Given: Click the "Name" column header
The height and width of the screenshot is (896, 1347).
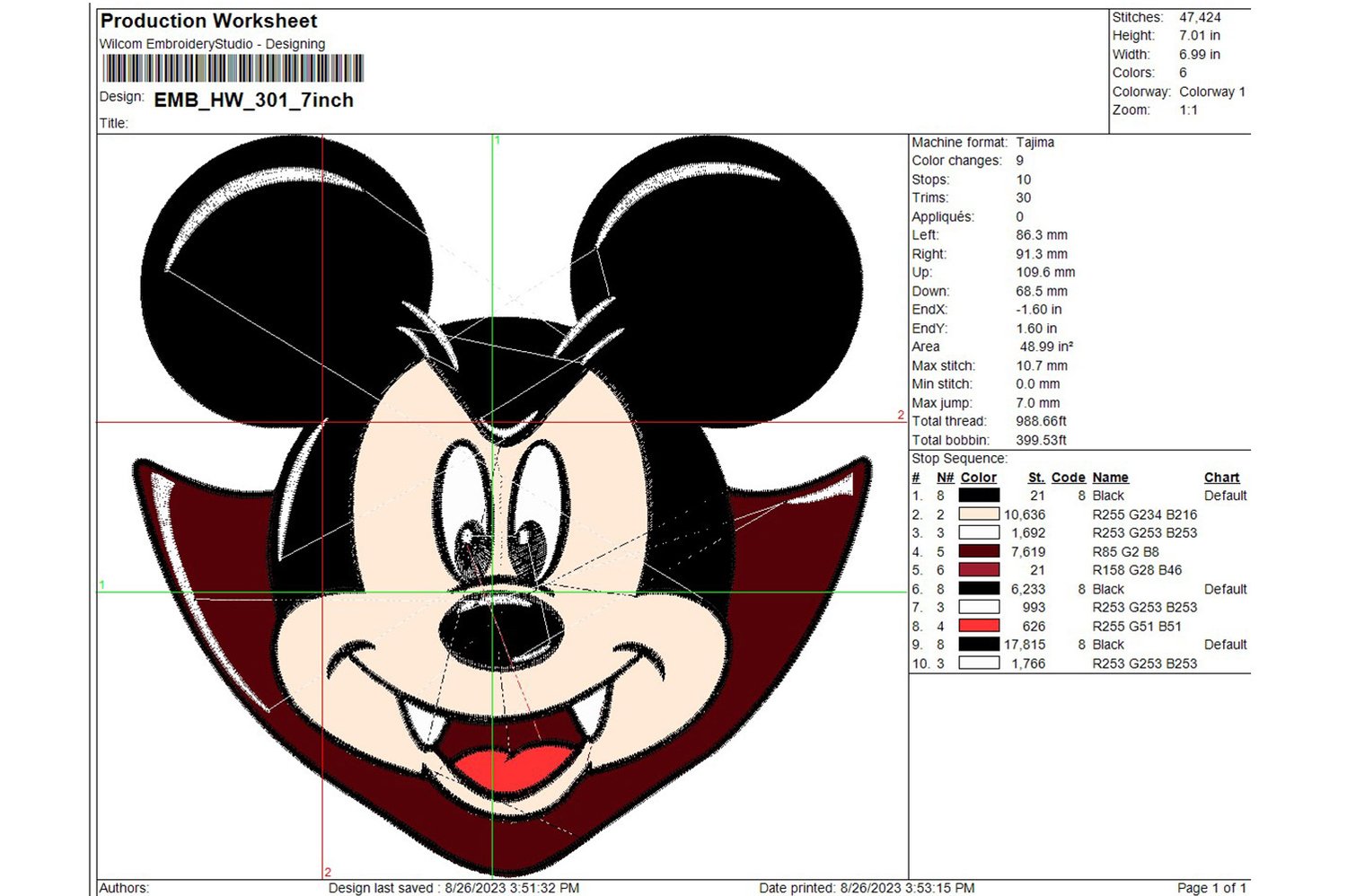Looking at the screenshot, I should coord(1111,478).
